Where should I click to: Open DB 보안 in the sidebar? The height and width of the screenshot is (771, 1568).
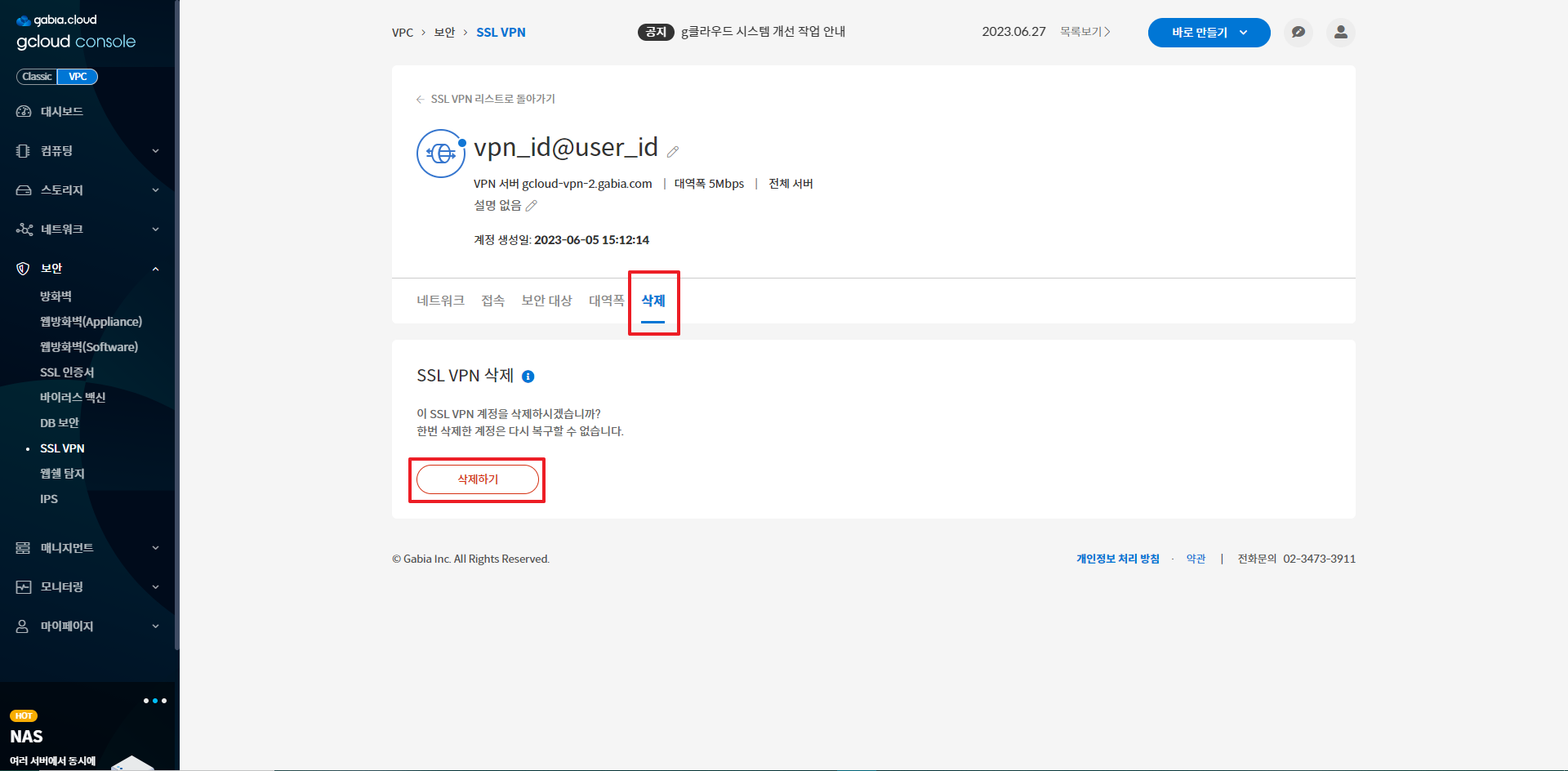(x=60, y=423)
